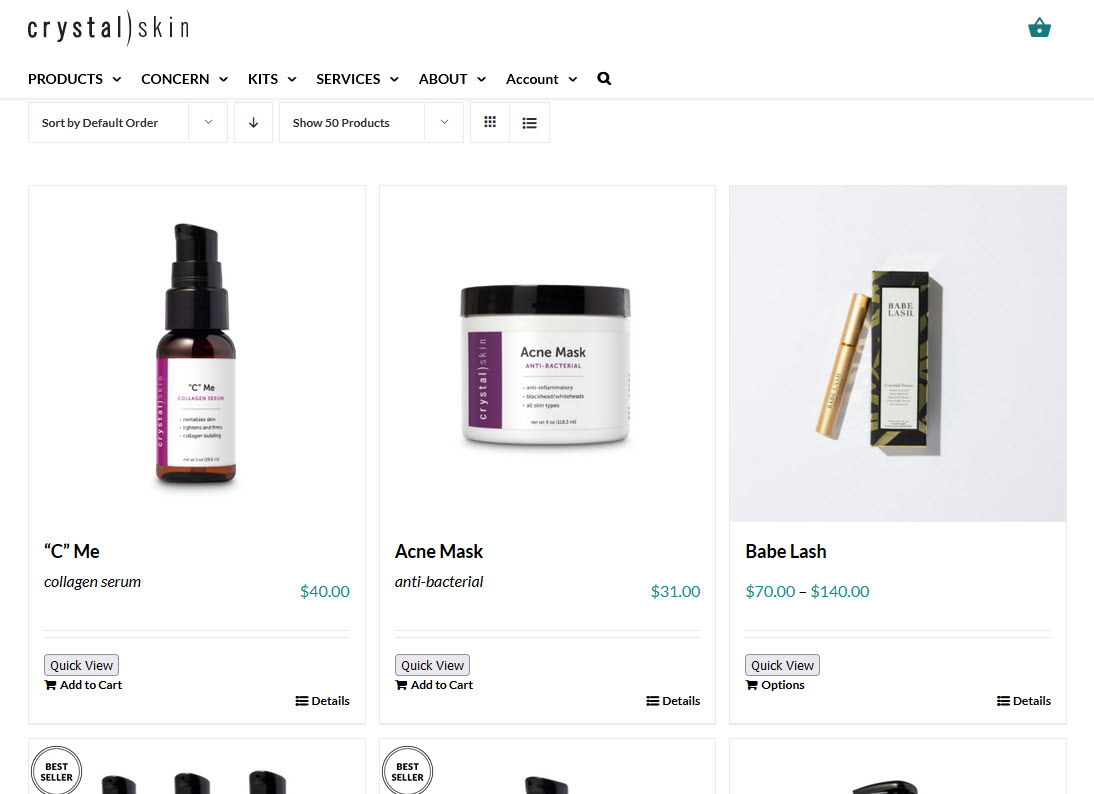The height and width of the screenshot is (794, 1094).
Task: Quick View the Acne Mask
Action: point(432,665)
